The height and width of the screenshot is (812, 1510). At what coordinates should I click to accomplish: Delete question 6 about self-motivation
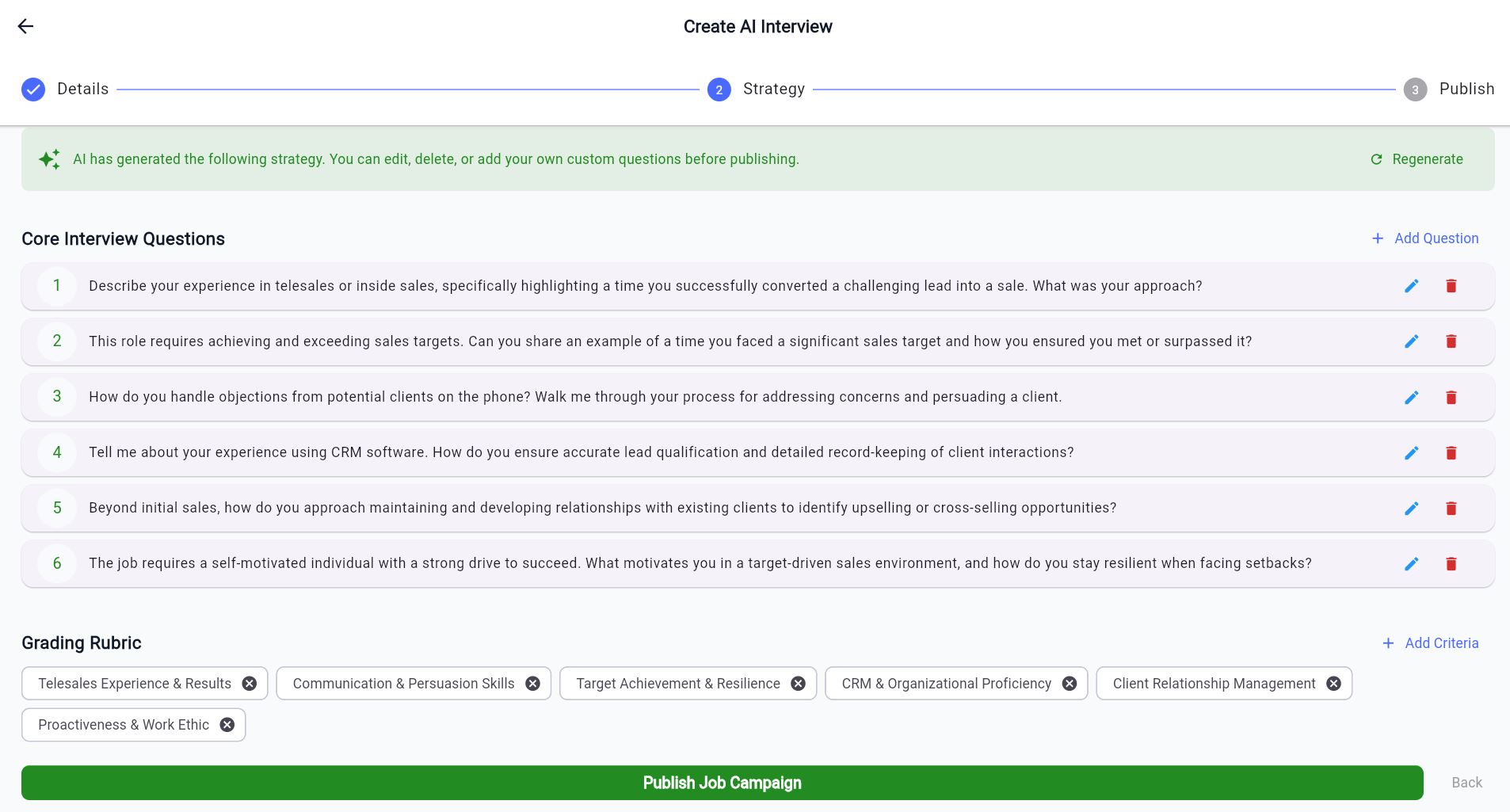(1451, 563)
